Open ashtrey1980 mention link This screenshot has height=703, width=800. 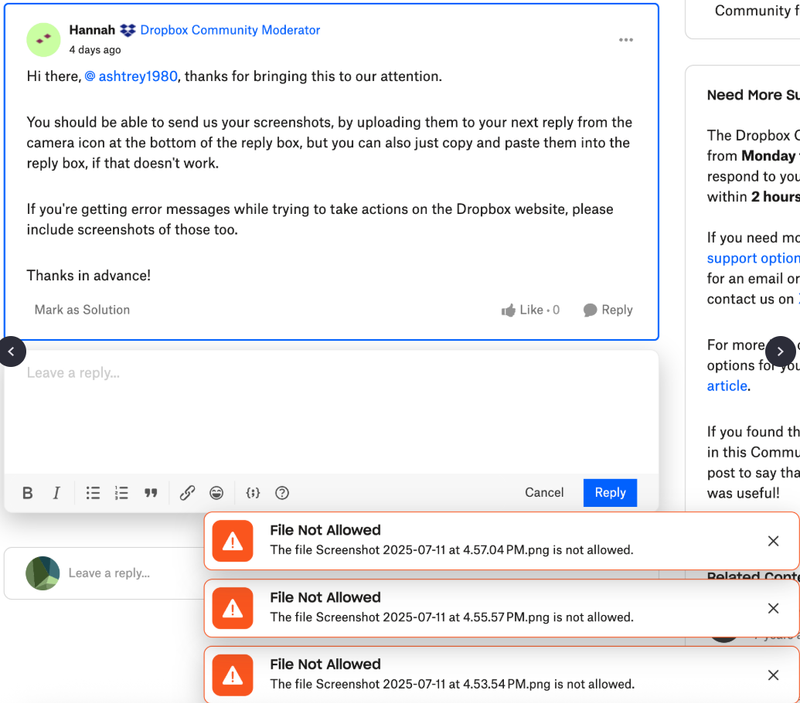pyautogui.click(x=131, y=77)
